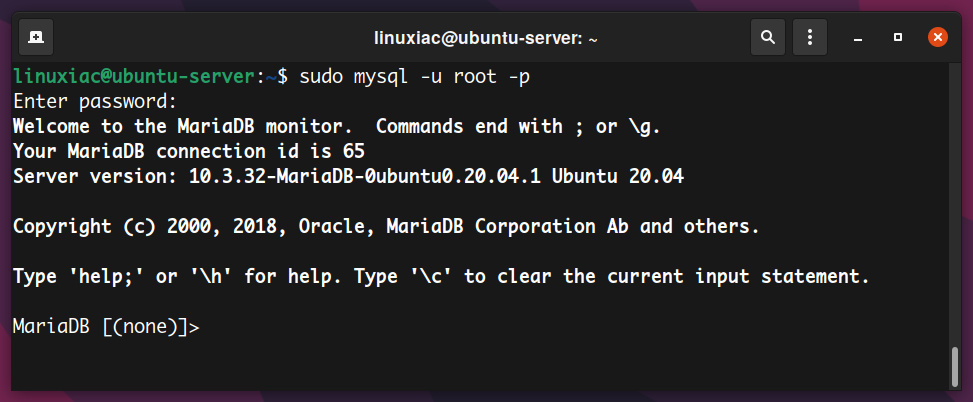Open the three-dot hamburger menu
This screenshot has width=973, height=402.
[x=810, y=37]
